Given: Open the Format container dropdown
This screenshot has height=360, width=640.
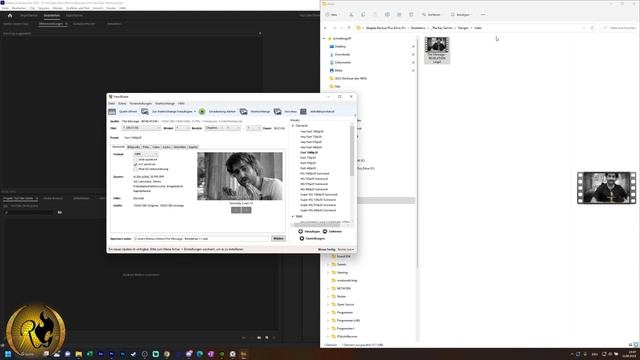Looking at the screenshot, I should click(x=145, y=154).
